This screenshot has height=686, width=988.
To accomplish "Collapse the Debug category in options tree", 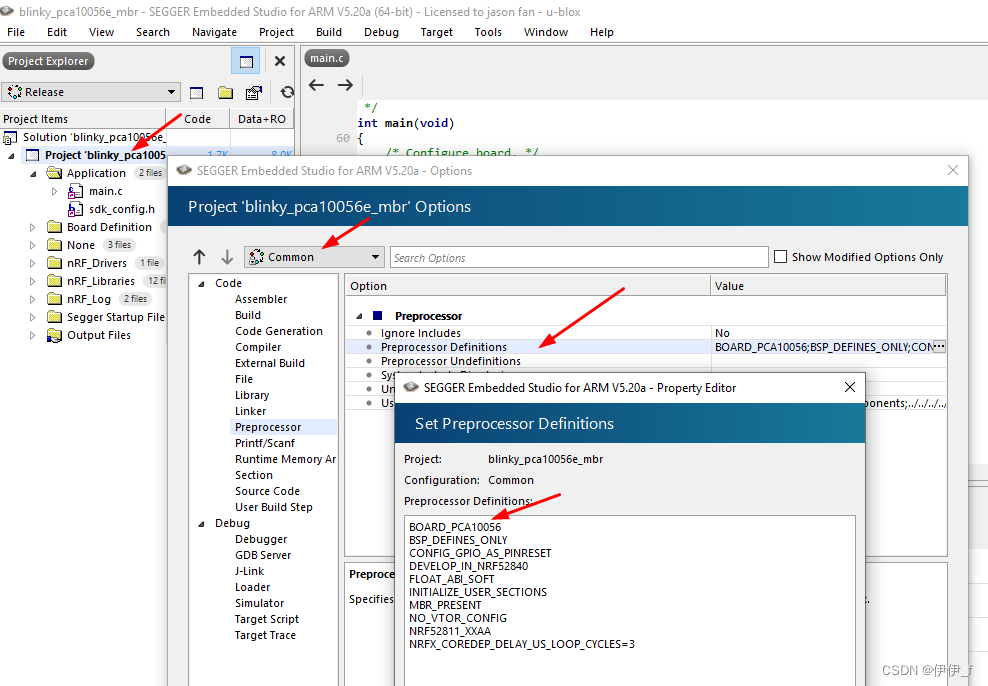I will (202, 524).
